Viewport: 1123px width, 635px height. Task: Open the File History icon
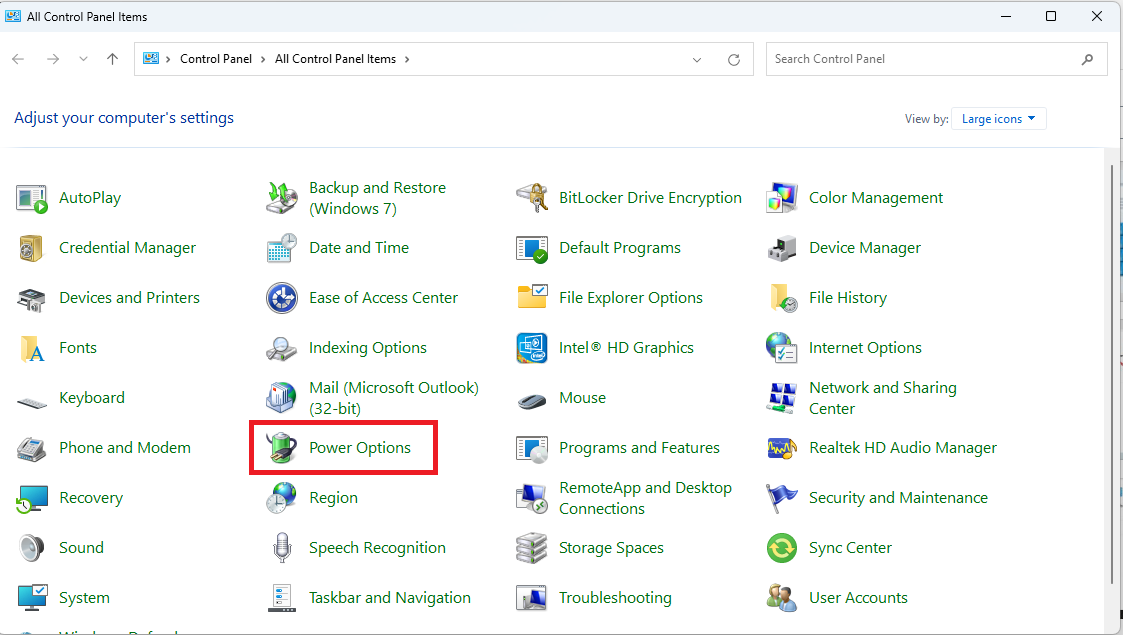coord(784,299)
